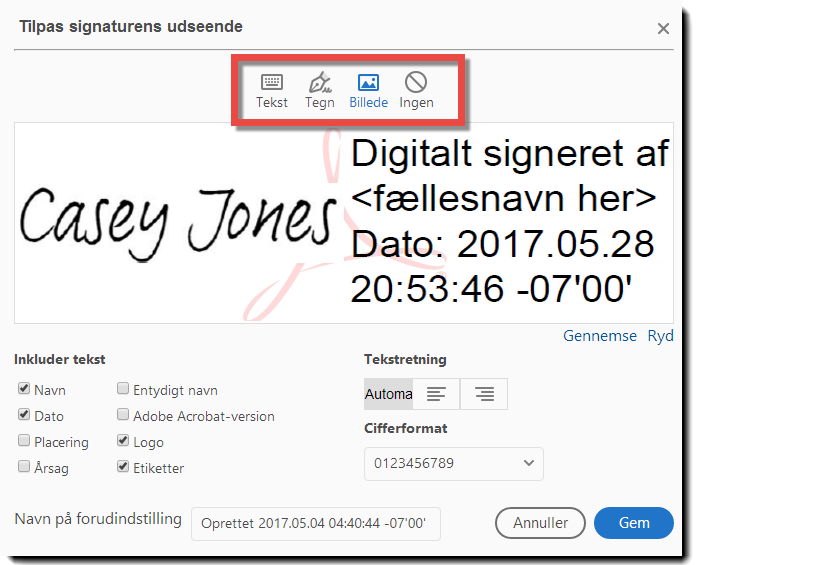Click the Gem button

click(x=634, y=523)
